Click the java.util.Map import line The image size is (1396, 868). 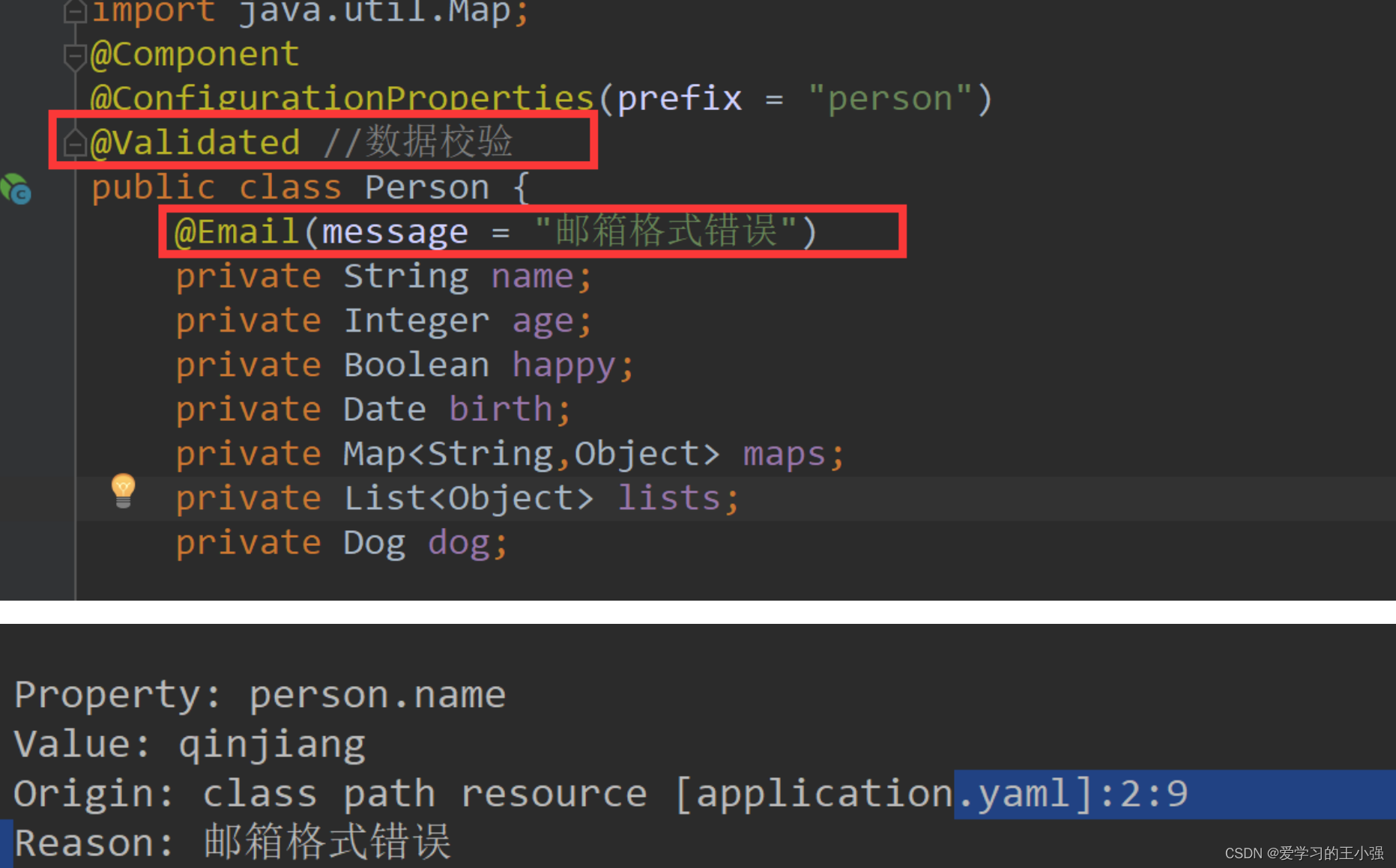point(310,12)
